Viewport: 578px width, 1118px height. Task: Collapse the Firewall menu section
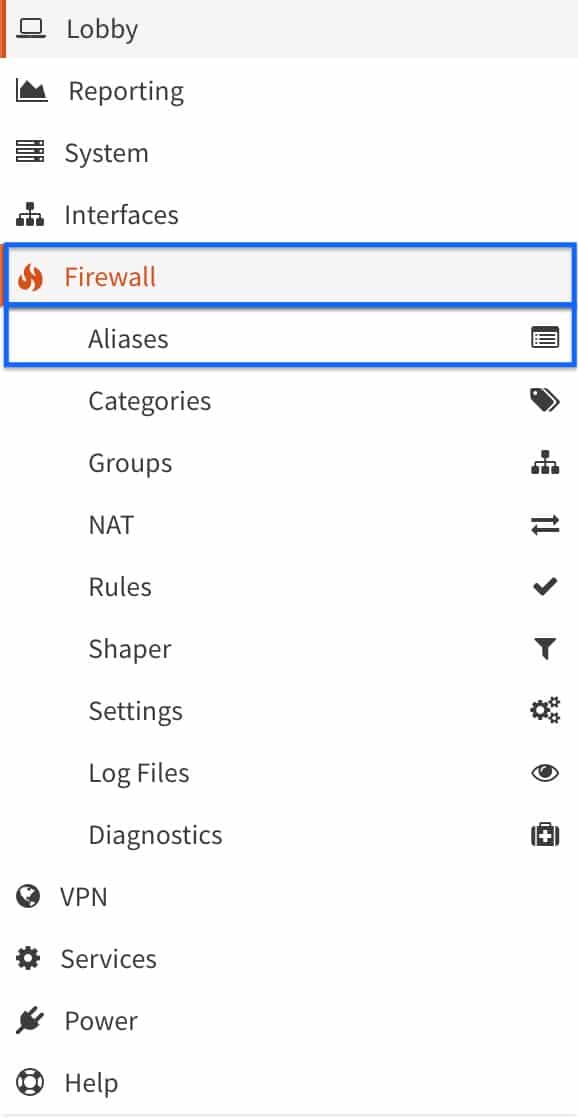click(x=289, y=277)
